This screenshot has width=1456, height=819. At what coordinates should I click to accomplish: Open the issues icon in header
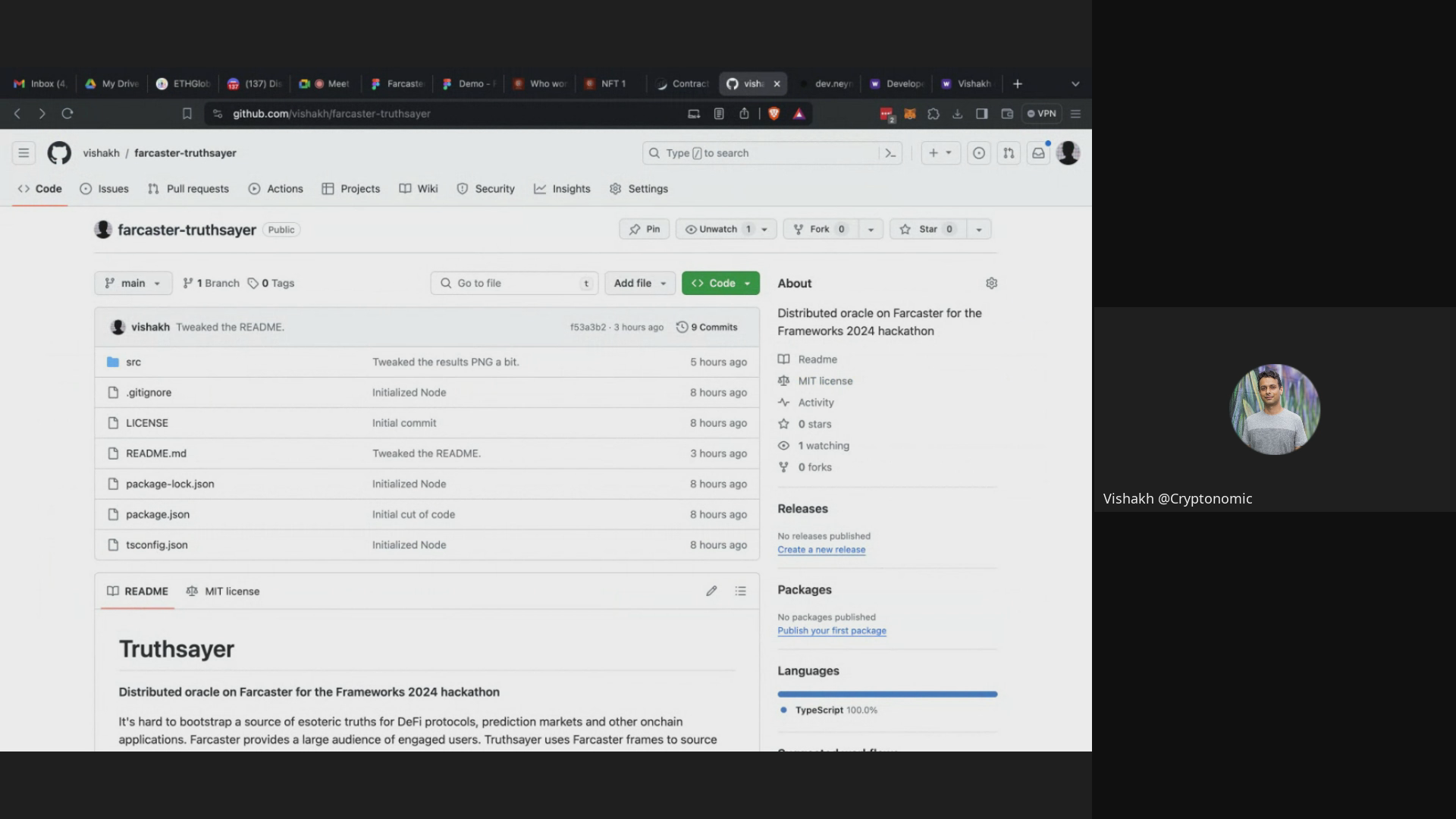(979, 153)
